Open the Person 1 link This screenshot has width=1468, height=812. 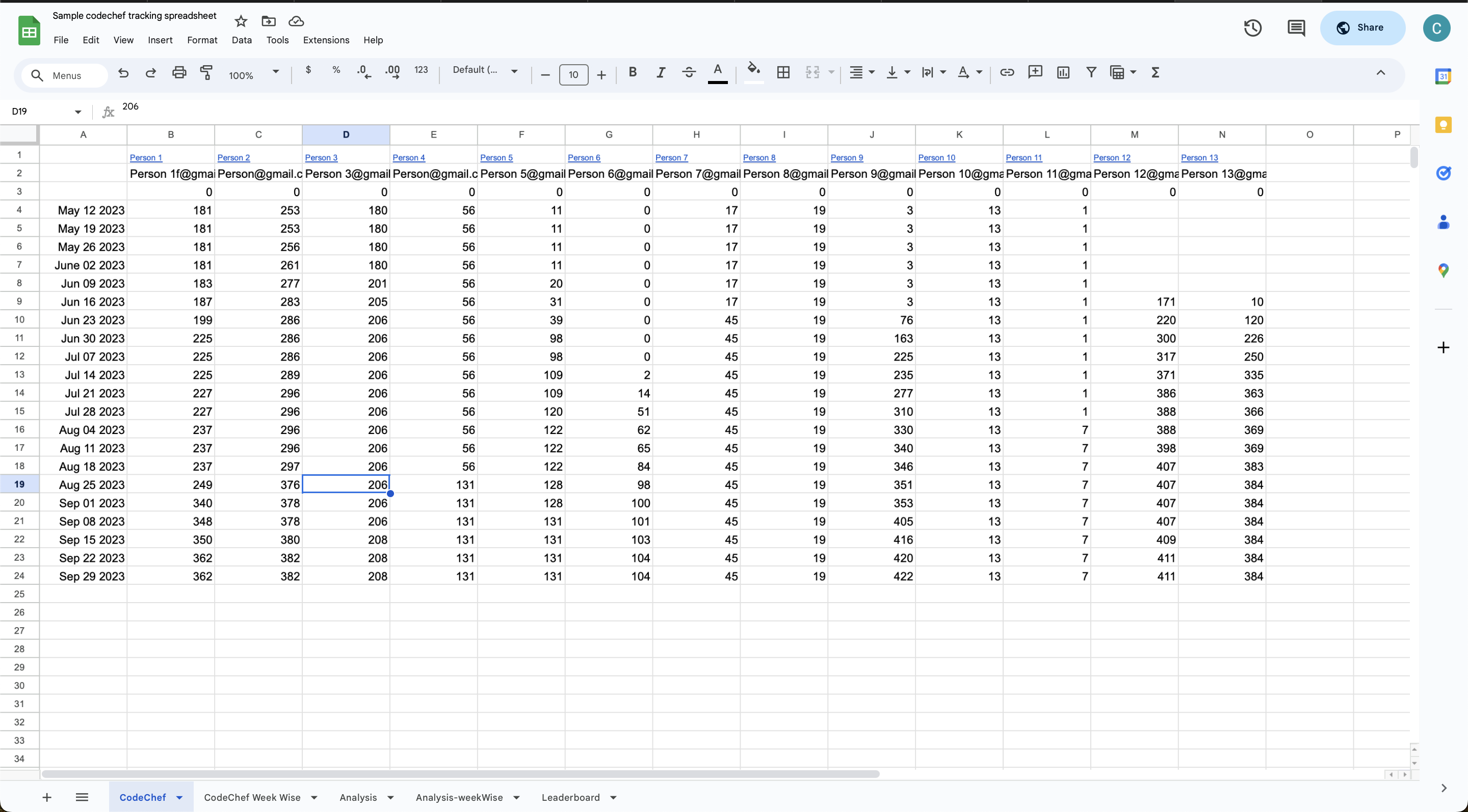(146, 158)
